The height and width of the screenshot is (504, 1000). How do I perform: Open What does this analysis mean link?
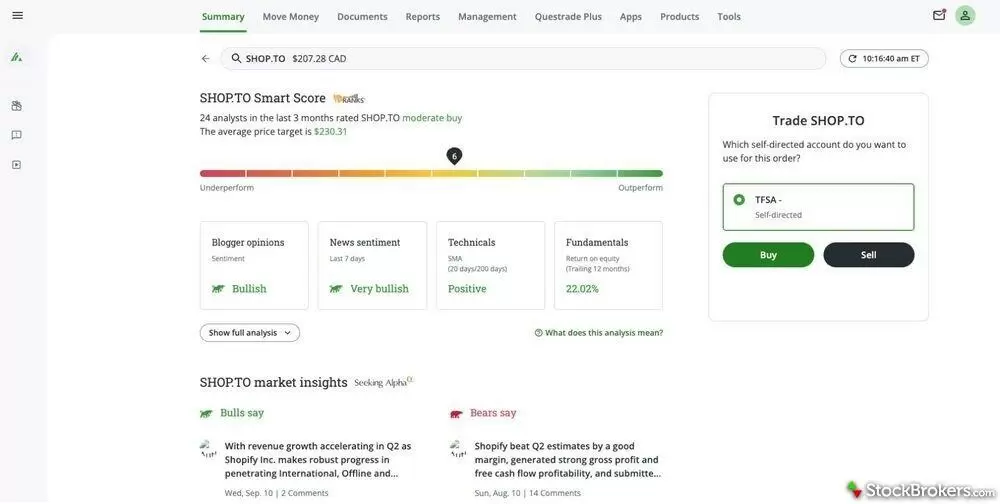click(x=603, y=333)
